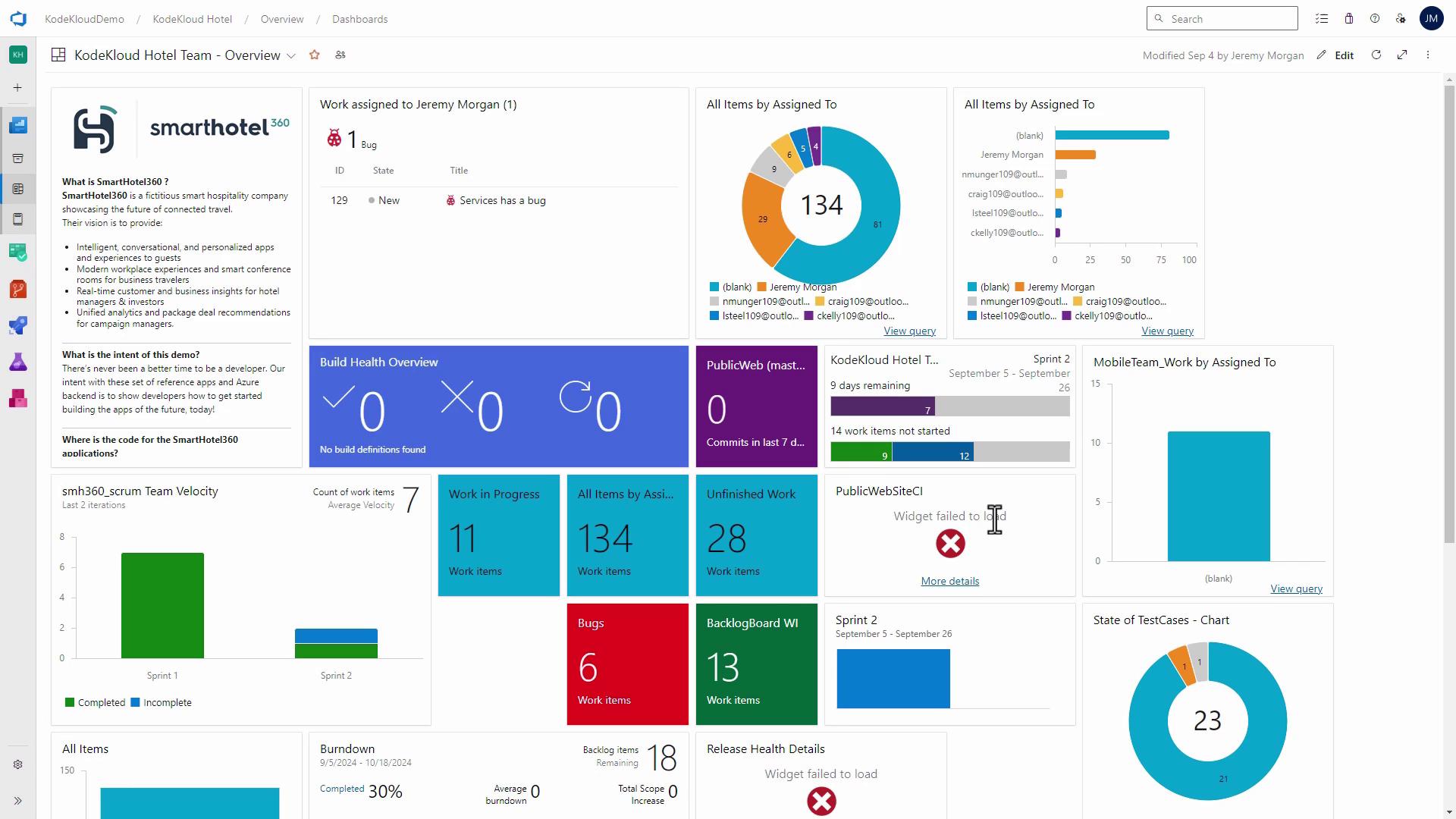Click Sprint 2 incomplete blue bar segment
The width and height of the screenshot is (1456, 819).
[336, 635]
